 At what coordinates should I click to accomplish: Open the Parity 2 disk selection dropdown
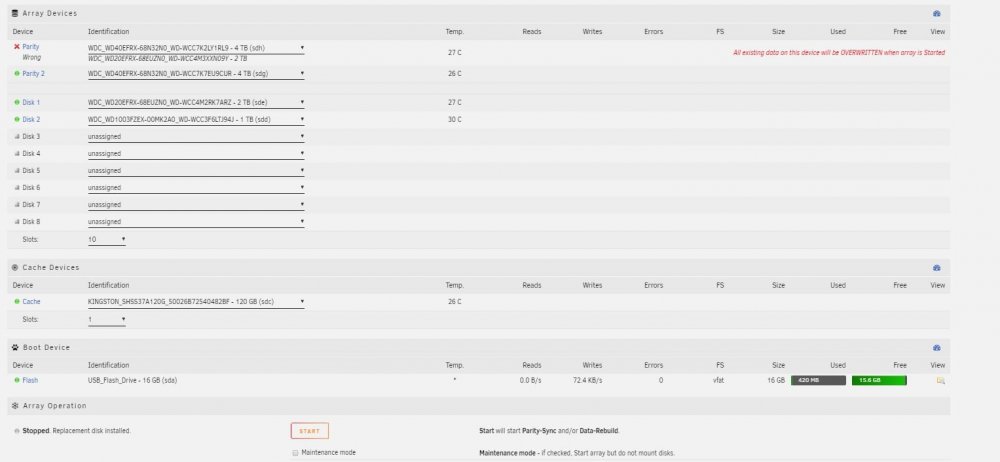click(x=196, y=74)
